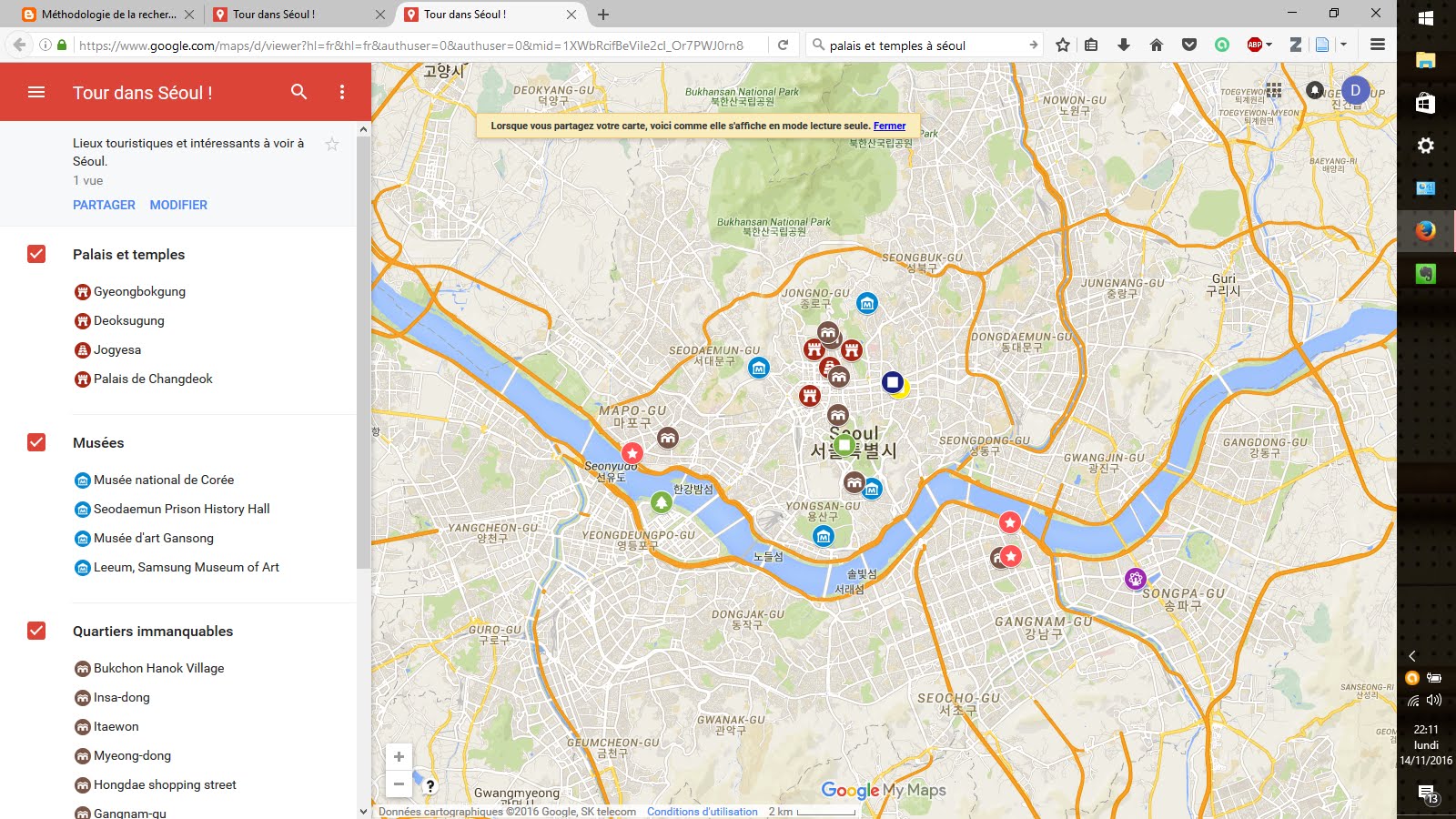Open the map help question mark
This screenshot has width=1456, height=819.
(430, 785)
